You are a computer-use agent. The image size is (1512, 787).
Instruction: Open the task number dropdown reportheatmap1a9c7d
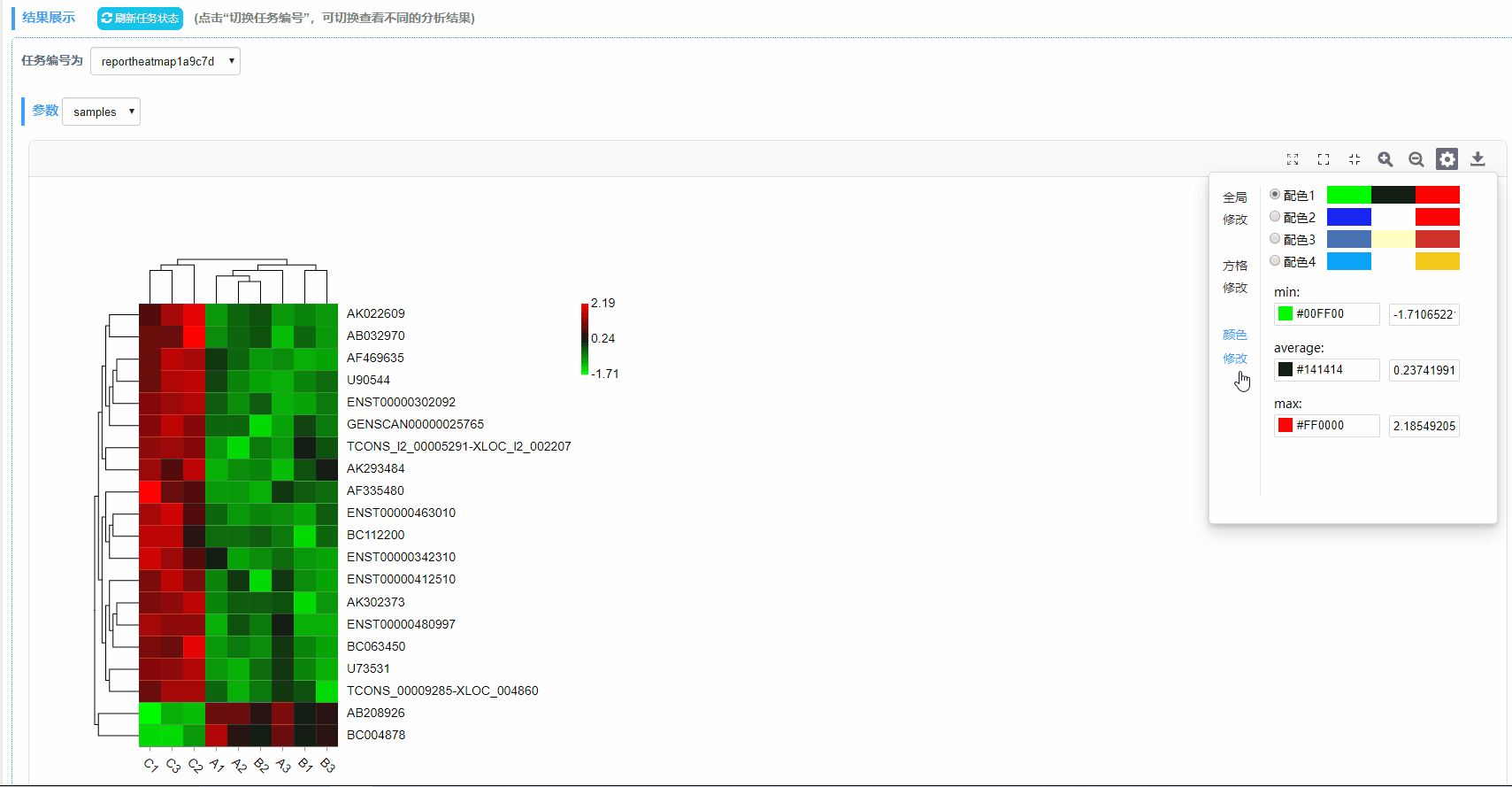tap(165, 61)
